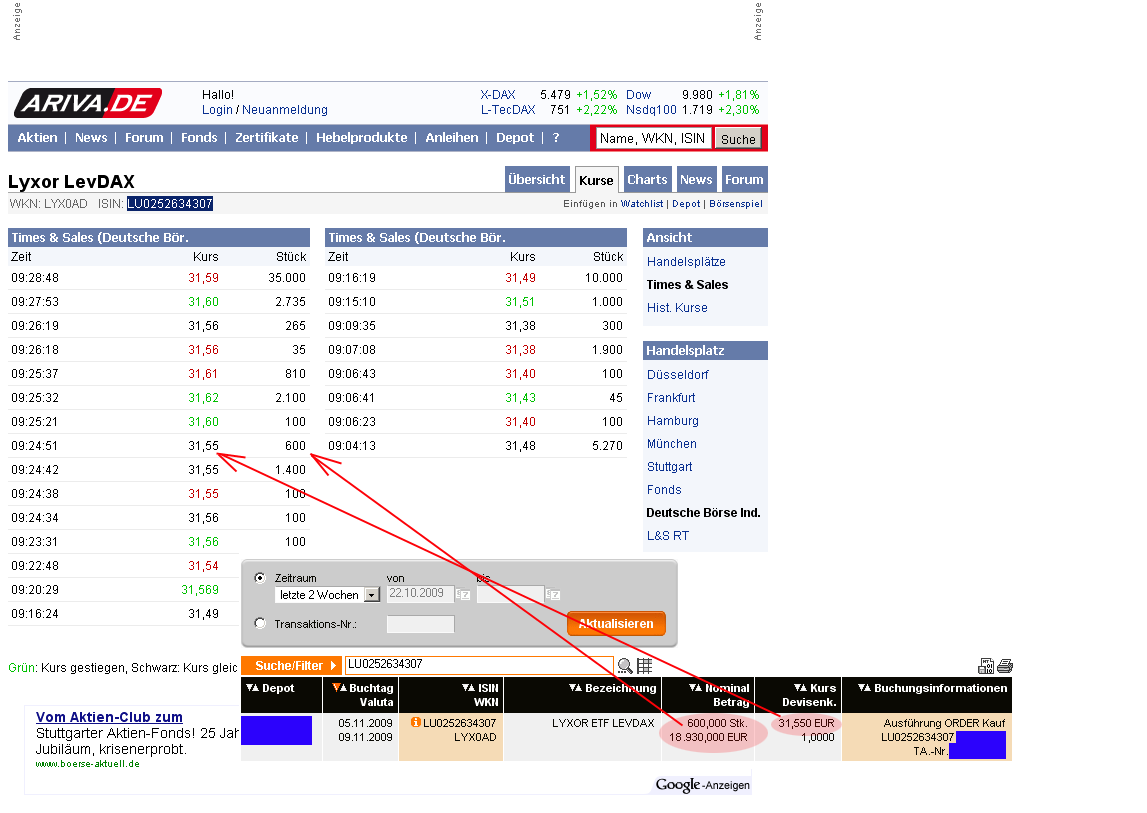Viewport: 1147px width, 813px height.
Task: Click the orange info icon before LU0252634307
Action: click(416, 723)
